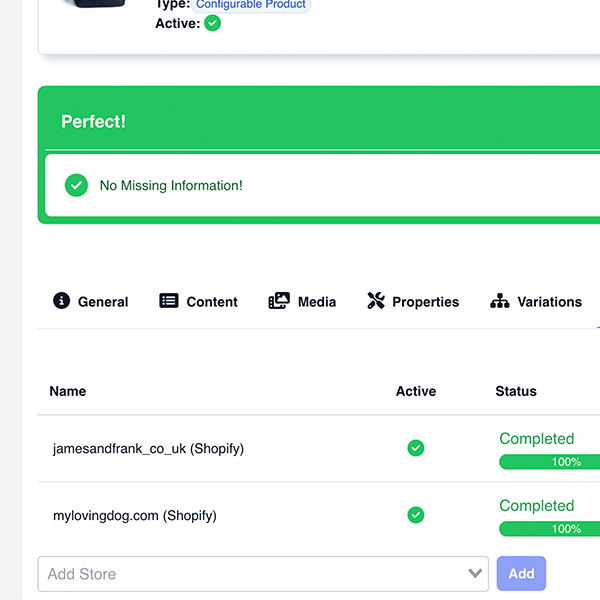Click the General tab info icon
This screenshot has height=600, width=600.
pyautogui.click(x=62, y=301)
